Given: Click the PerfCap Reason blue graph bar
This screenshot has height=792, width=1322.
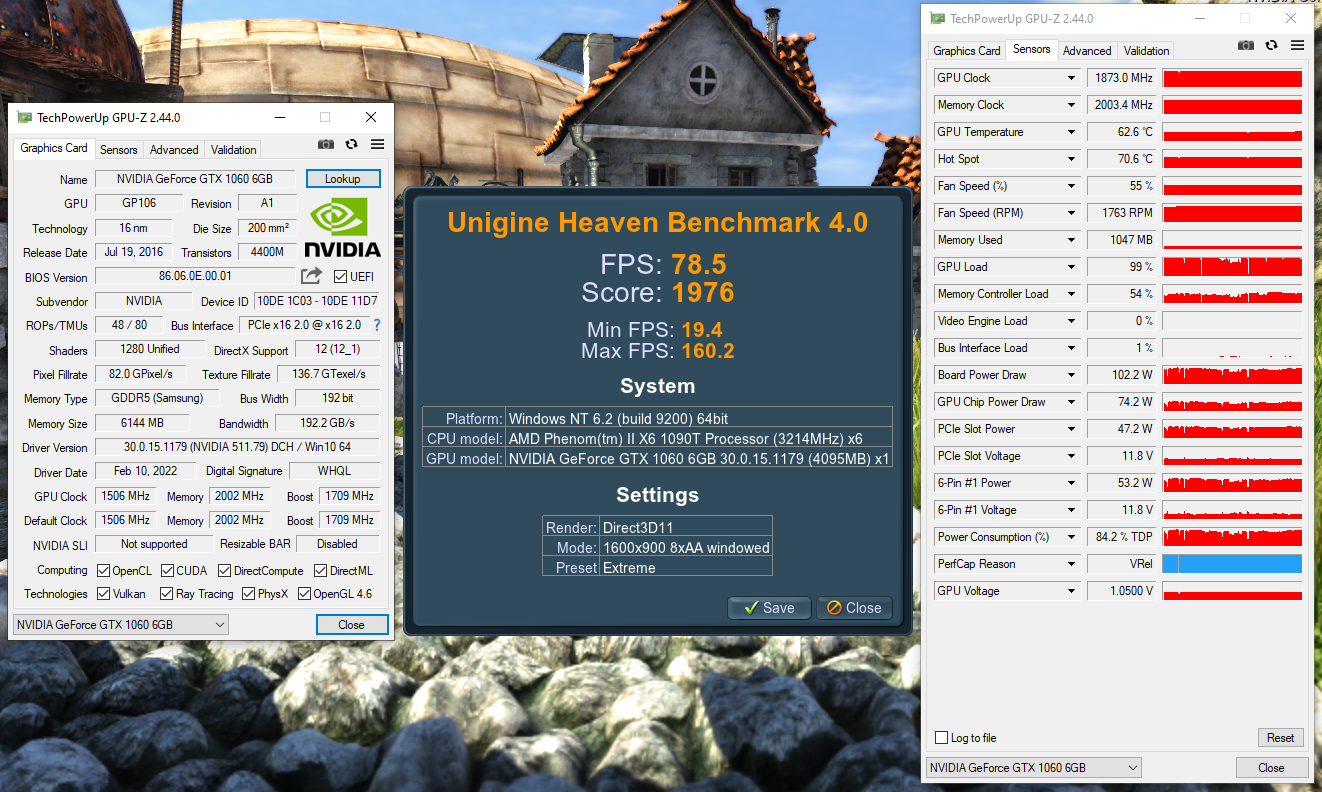Looking at the screenshot, I should (1232, 564).
